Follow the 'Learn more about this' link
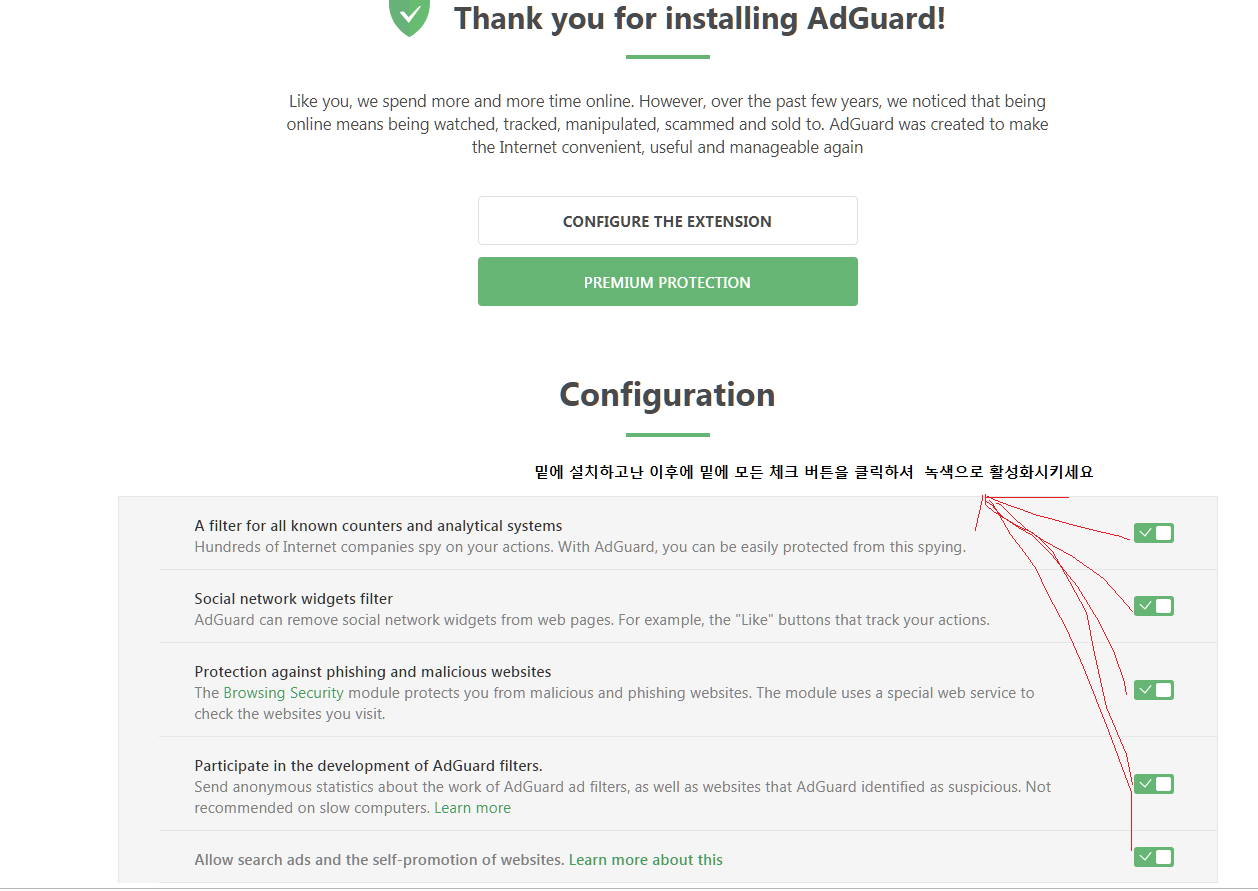The width and height of the screenshot is (1258, 891). [x=645, y=860]
